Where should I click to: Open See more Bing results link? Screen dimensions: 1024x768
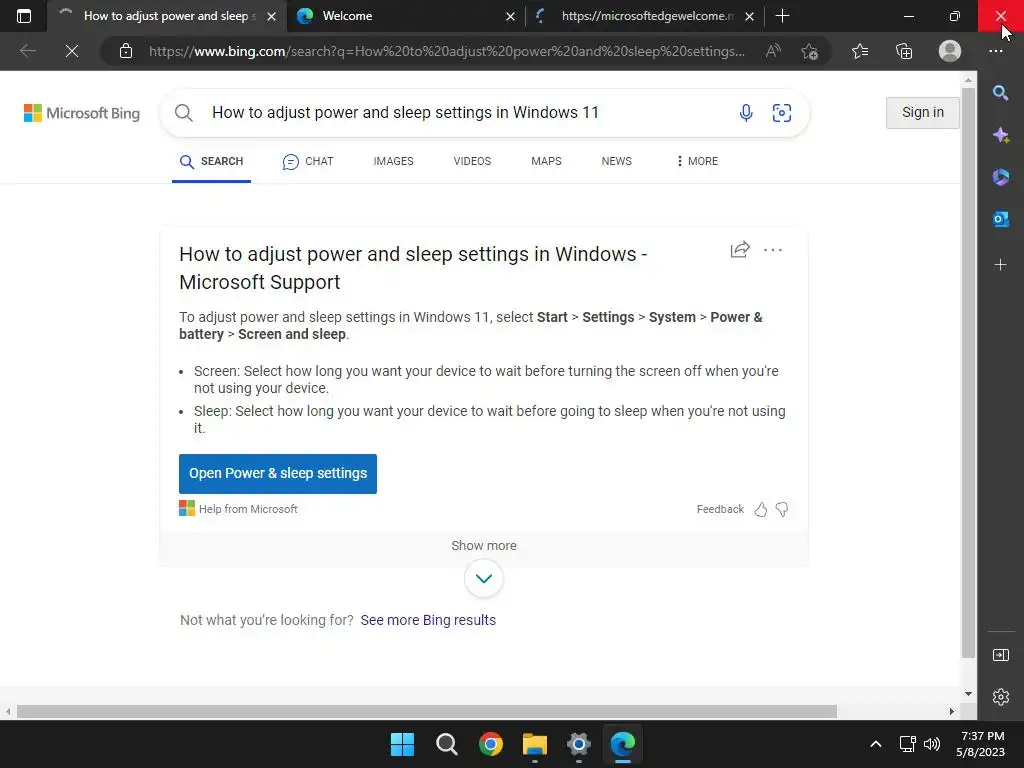(x=428, y=620)
